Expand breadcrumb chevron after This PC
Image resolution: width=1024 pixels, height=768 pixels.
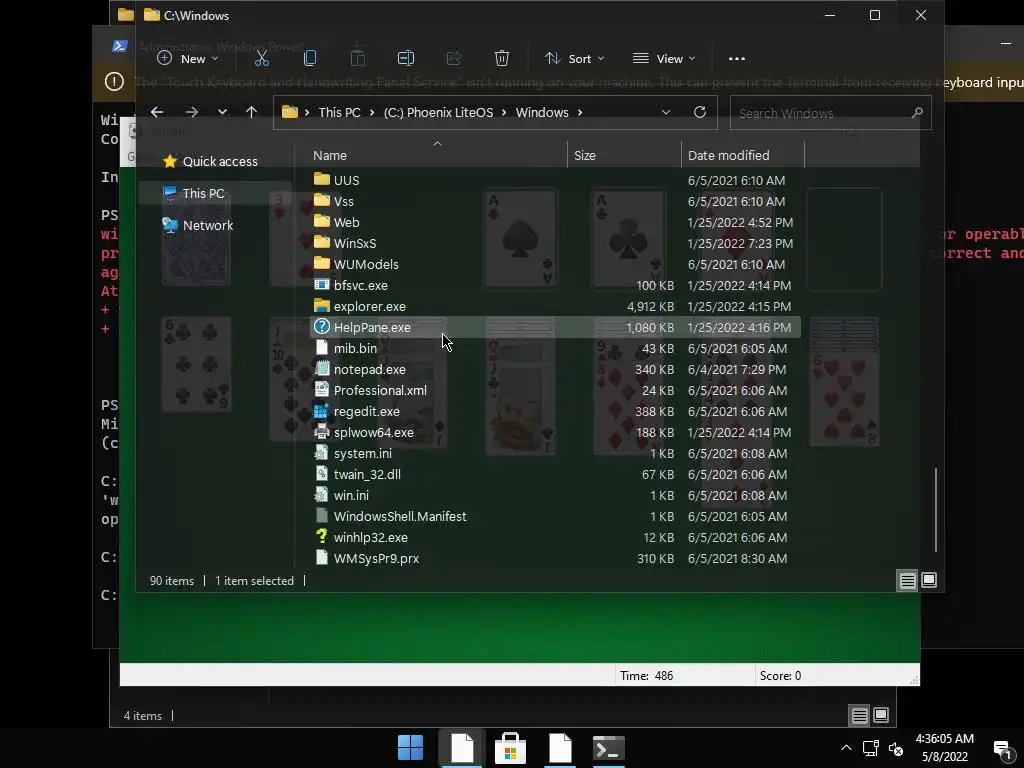[372, 112]
